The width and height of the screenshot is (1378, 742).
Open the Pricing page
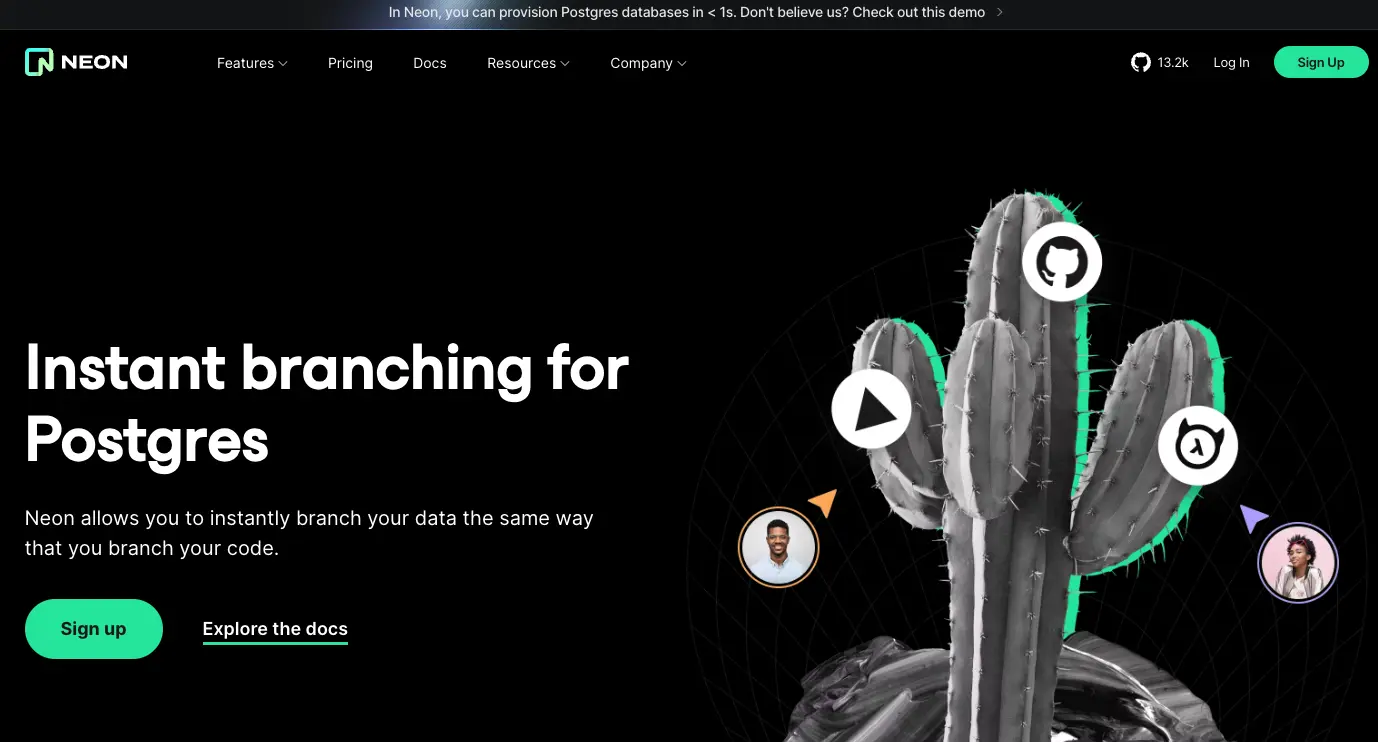(x=350, y=63)
